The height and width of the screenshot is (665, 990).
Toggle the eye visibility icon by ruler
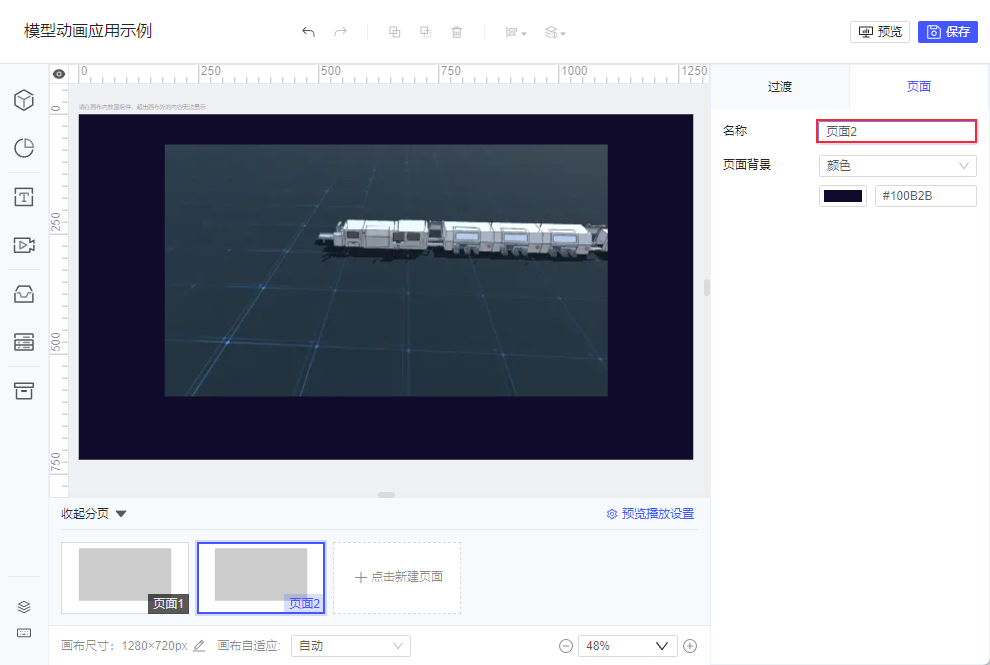(59, 74)
